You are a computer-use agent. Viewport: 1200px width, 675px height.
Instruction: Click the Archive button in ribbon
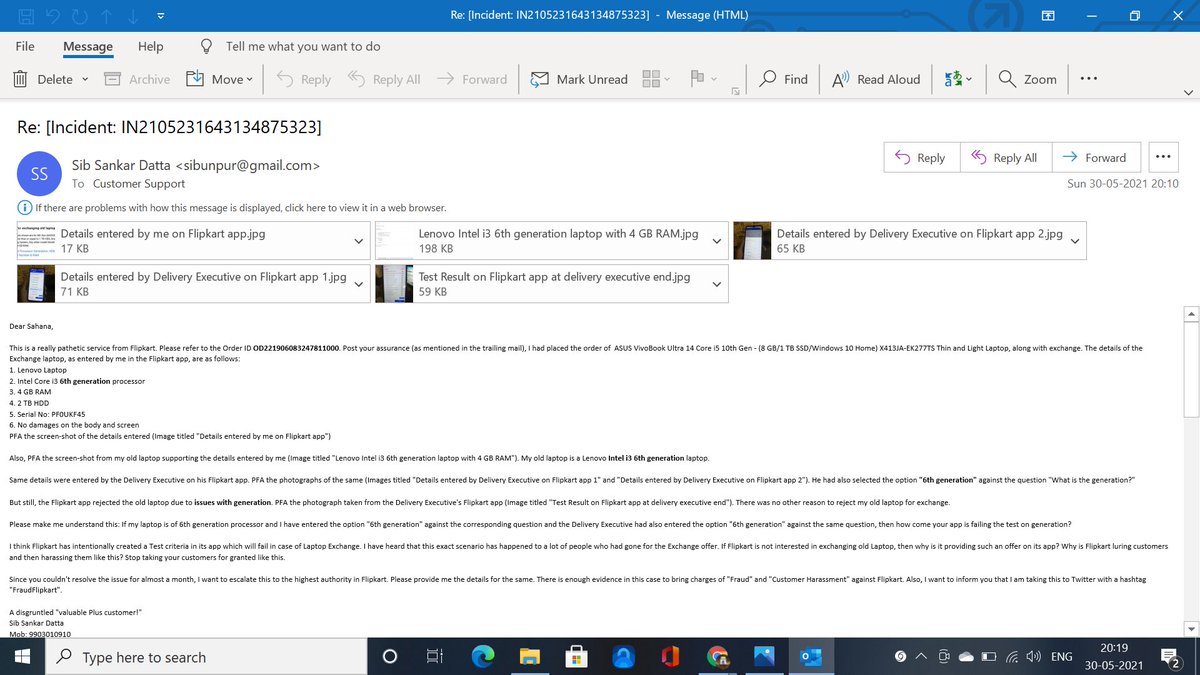tap(137, 79)
